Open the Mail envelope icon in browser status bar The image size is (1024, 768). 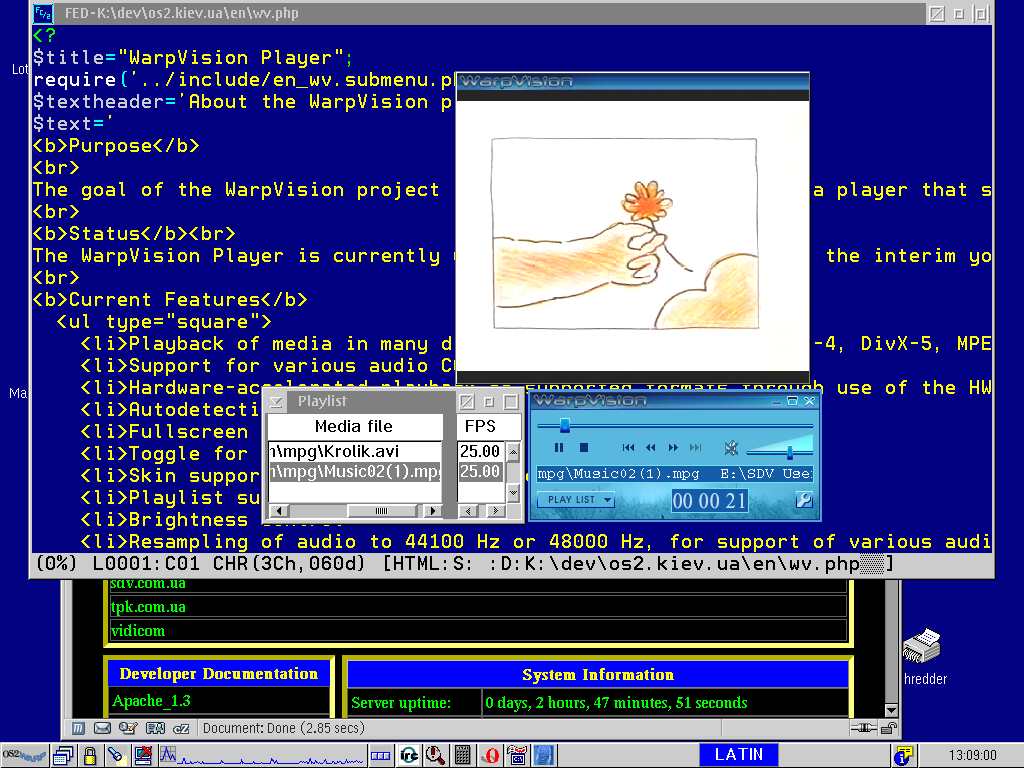tap(103, 728)
